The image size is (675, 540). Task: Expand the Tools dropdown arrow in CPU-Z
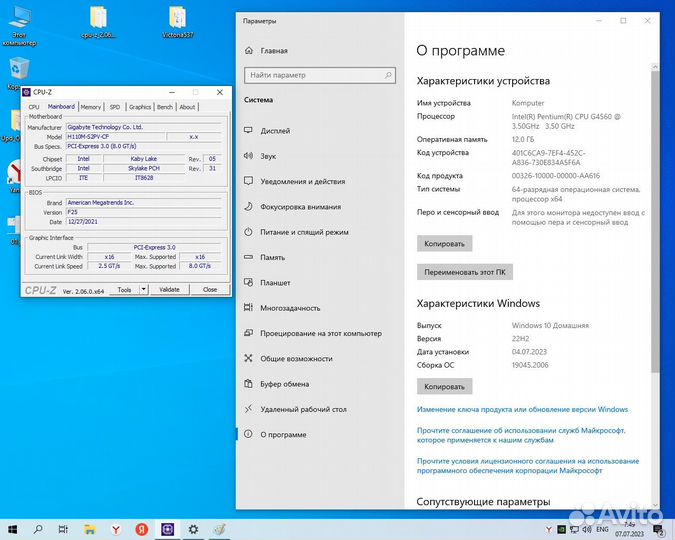click(144, 289)
